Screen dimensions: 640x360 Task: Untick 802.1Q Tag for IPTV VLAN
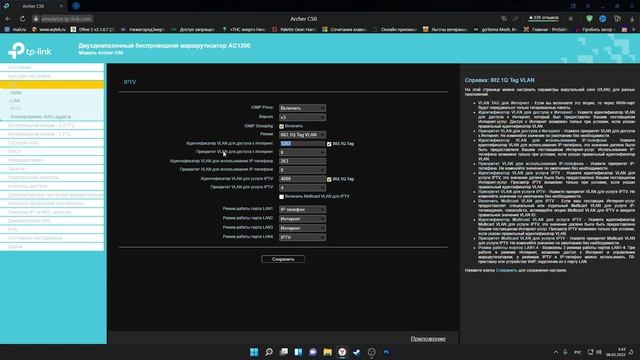tap(329, 179)
